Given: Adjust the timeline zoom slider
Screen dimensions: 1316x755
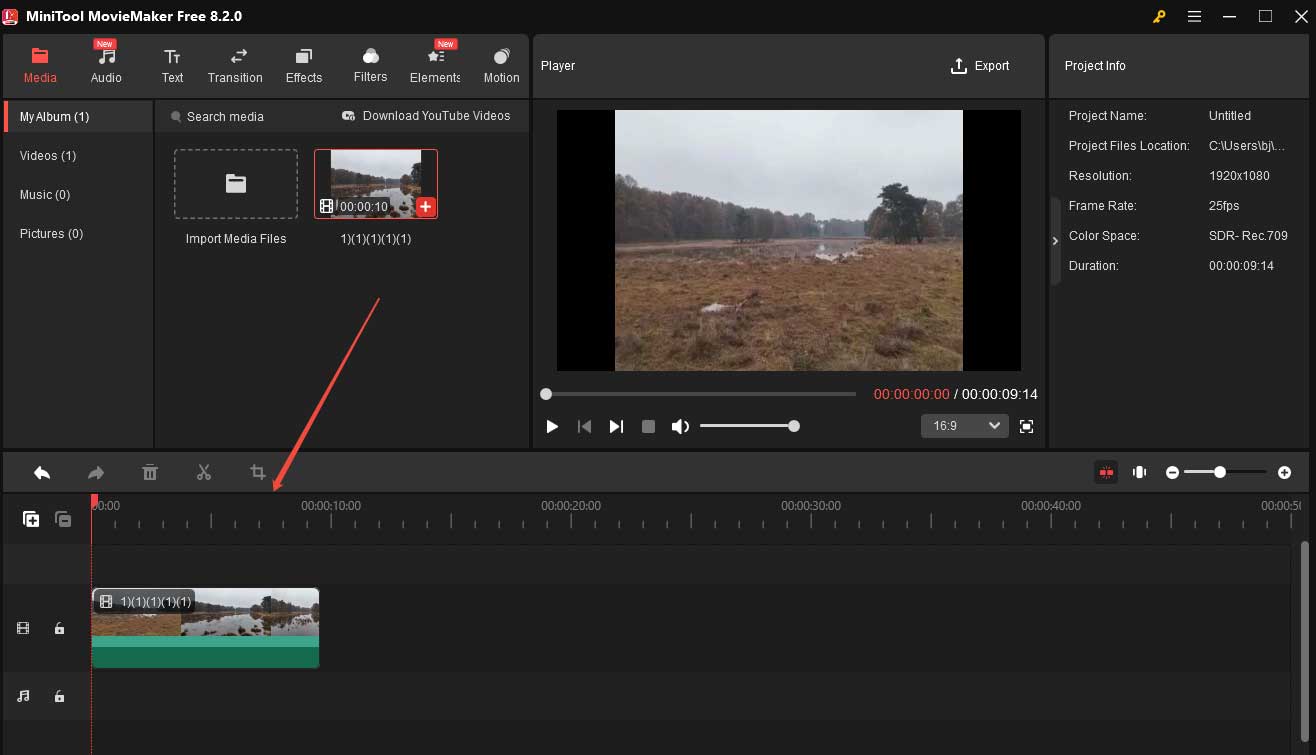Looking at the screenshot, I should pyautogui.click(x=1225, y=472).
